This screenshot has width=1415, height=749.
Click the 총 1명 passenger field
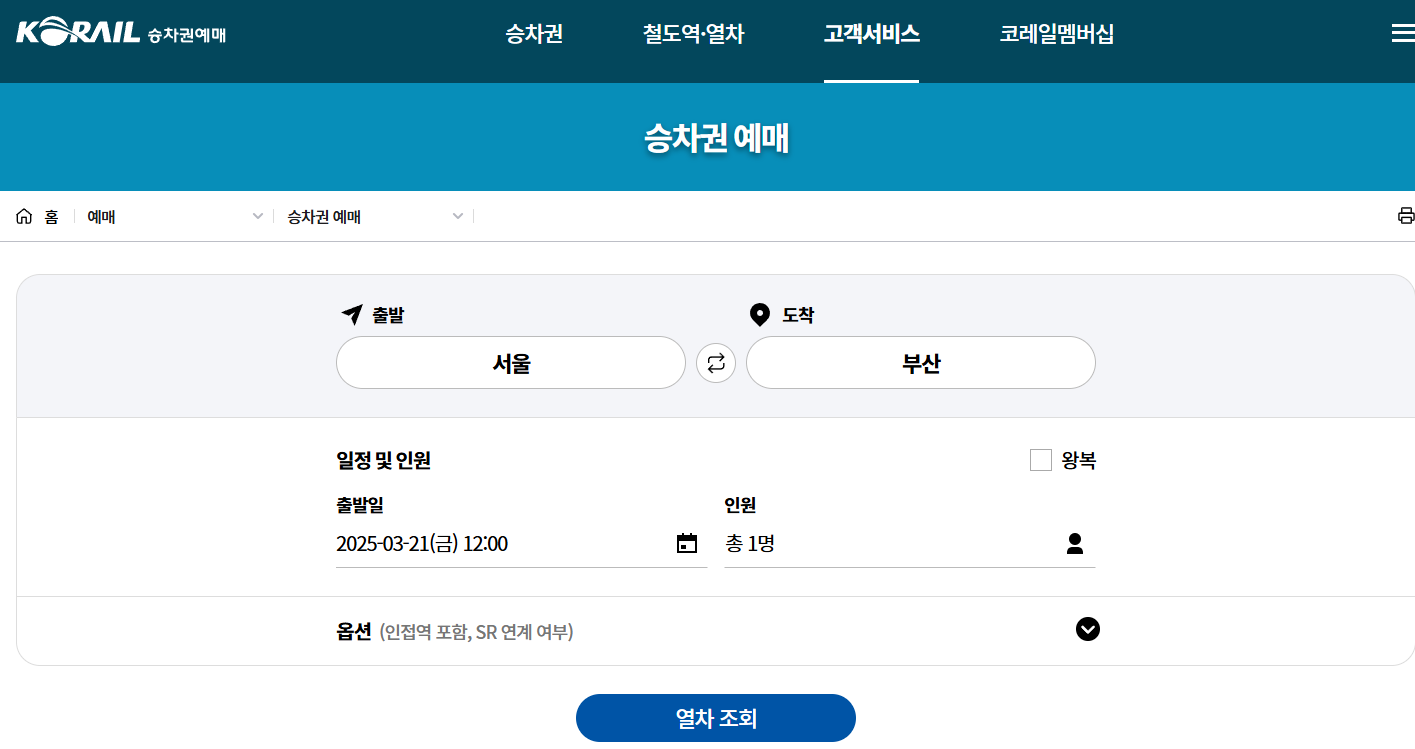[x=910, y=544]
